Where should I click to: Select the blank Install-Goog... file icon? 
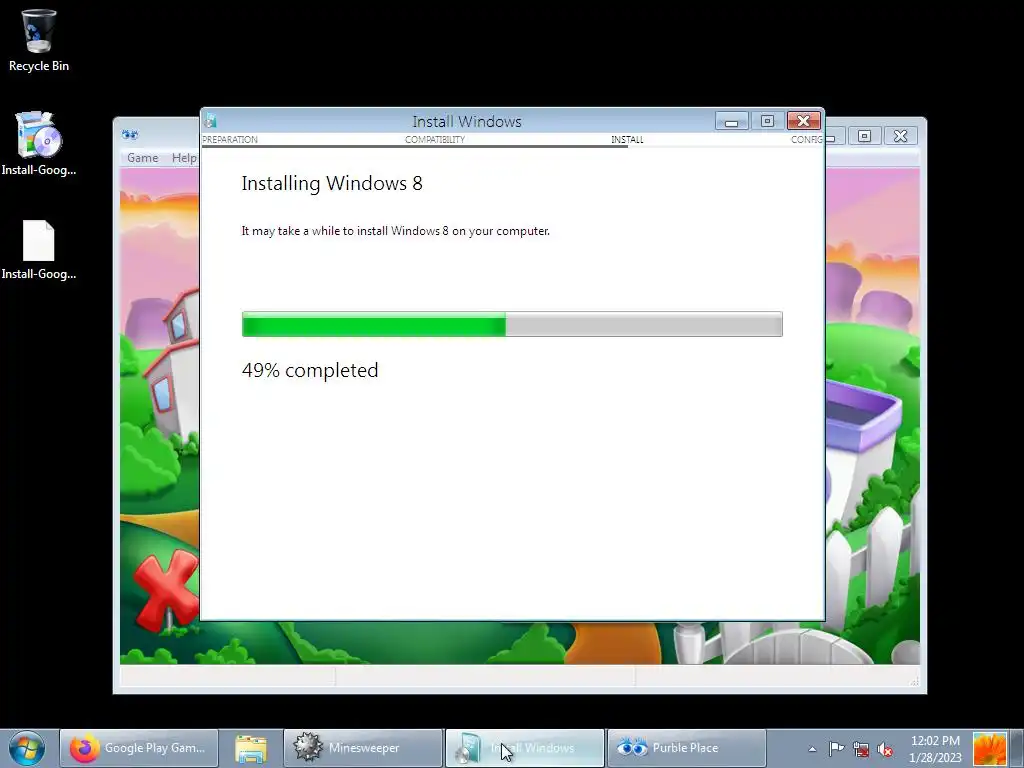point(39,249)
